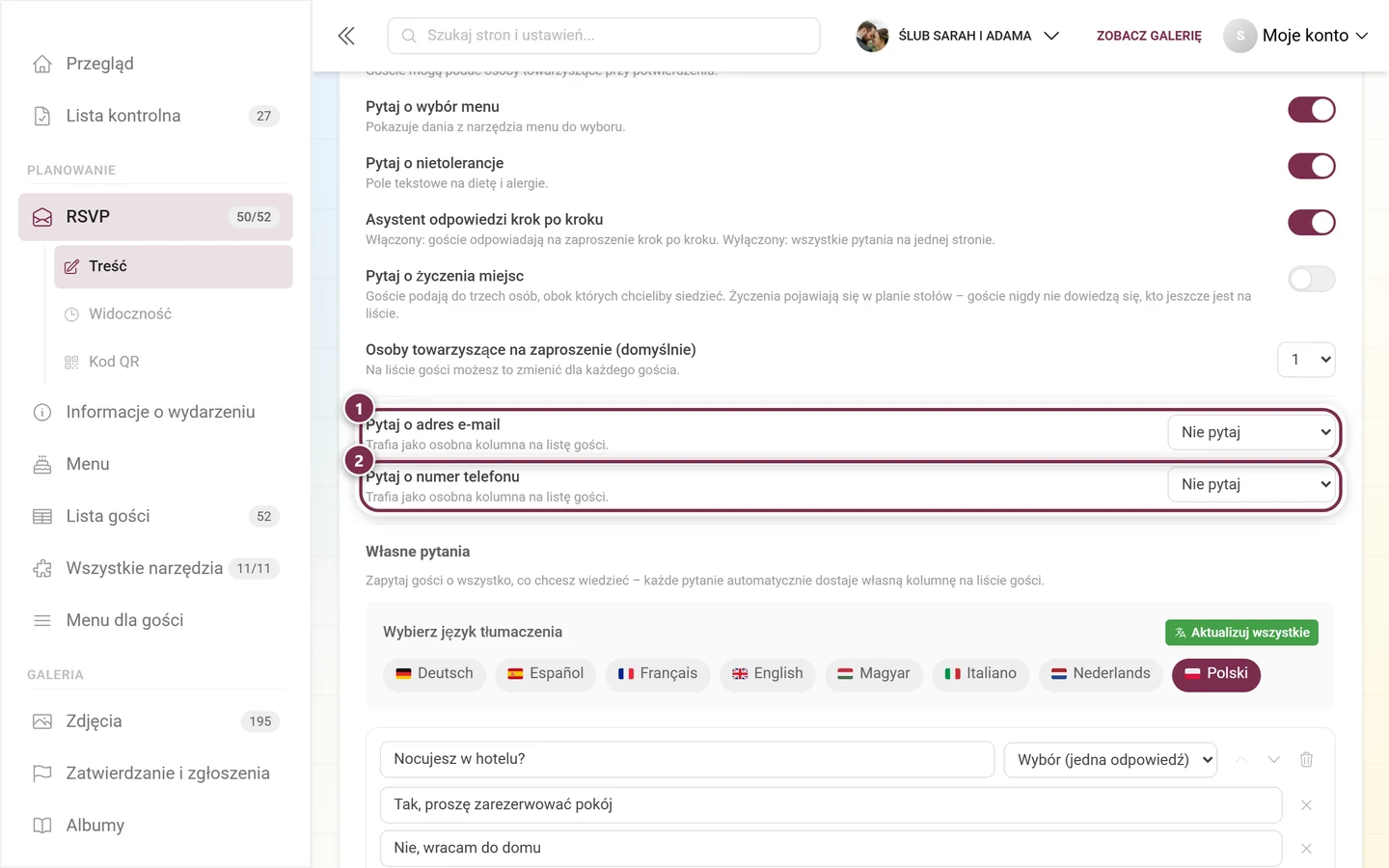This screenshot has width=1389, height=868.
Task: Click the account avatar circle 'S'
Action: tap(1240, 36)
